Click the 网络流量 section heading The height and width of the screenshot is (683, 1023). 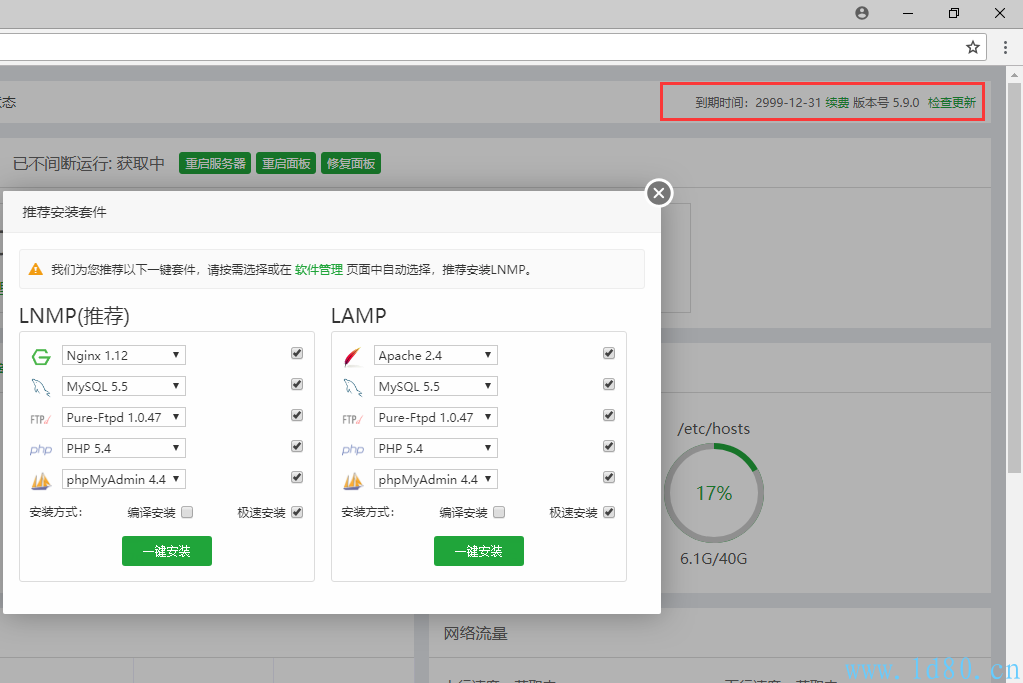(x=476, y=633)
